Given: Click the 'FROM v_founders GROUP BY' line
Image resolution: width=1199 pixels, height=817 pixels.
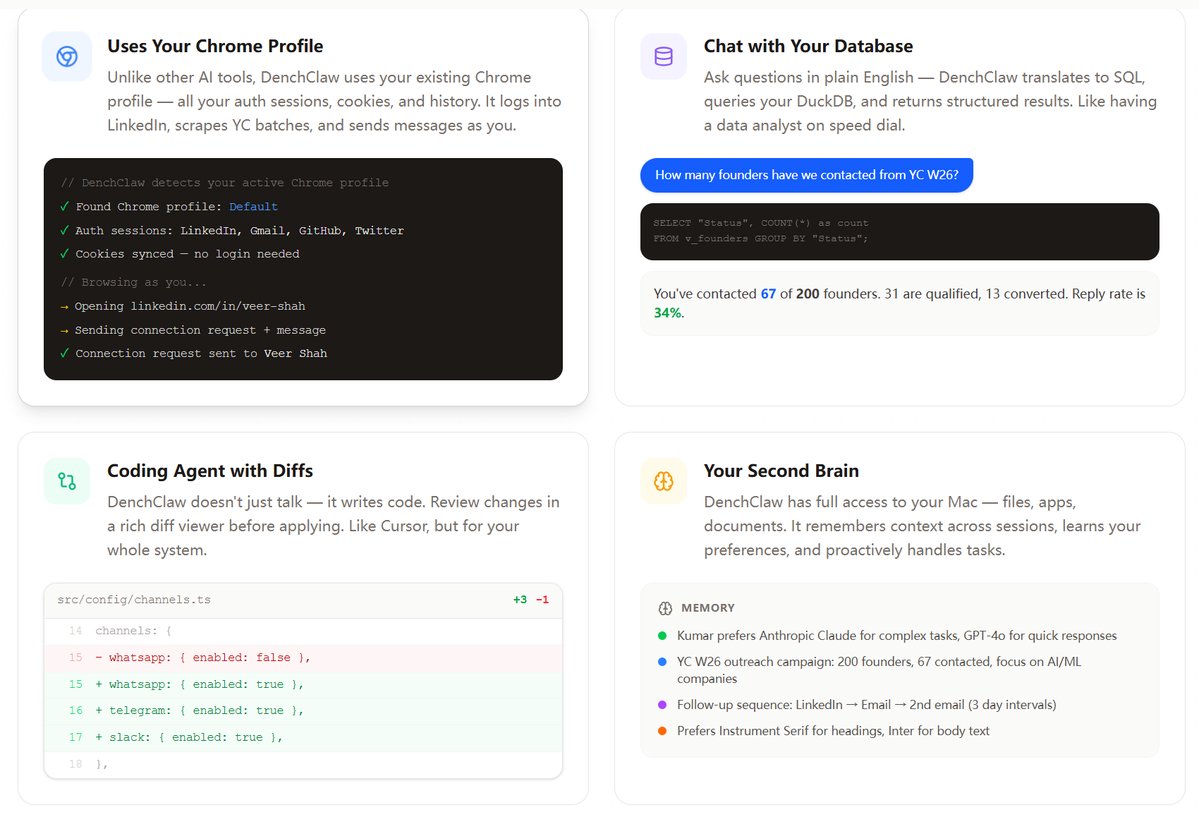Looking at the screenshot, I should pos(761,239).
